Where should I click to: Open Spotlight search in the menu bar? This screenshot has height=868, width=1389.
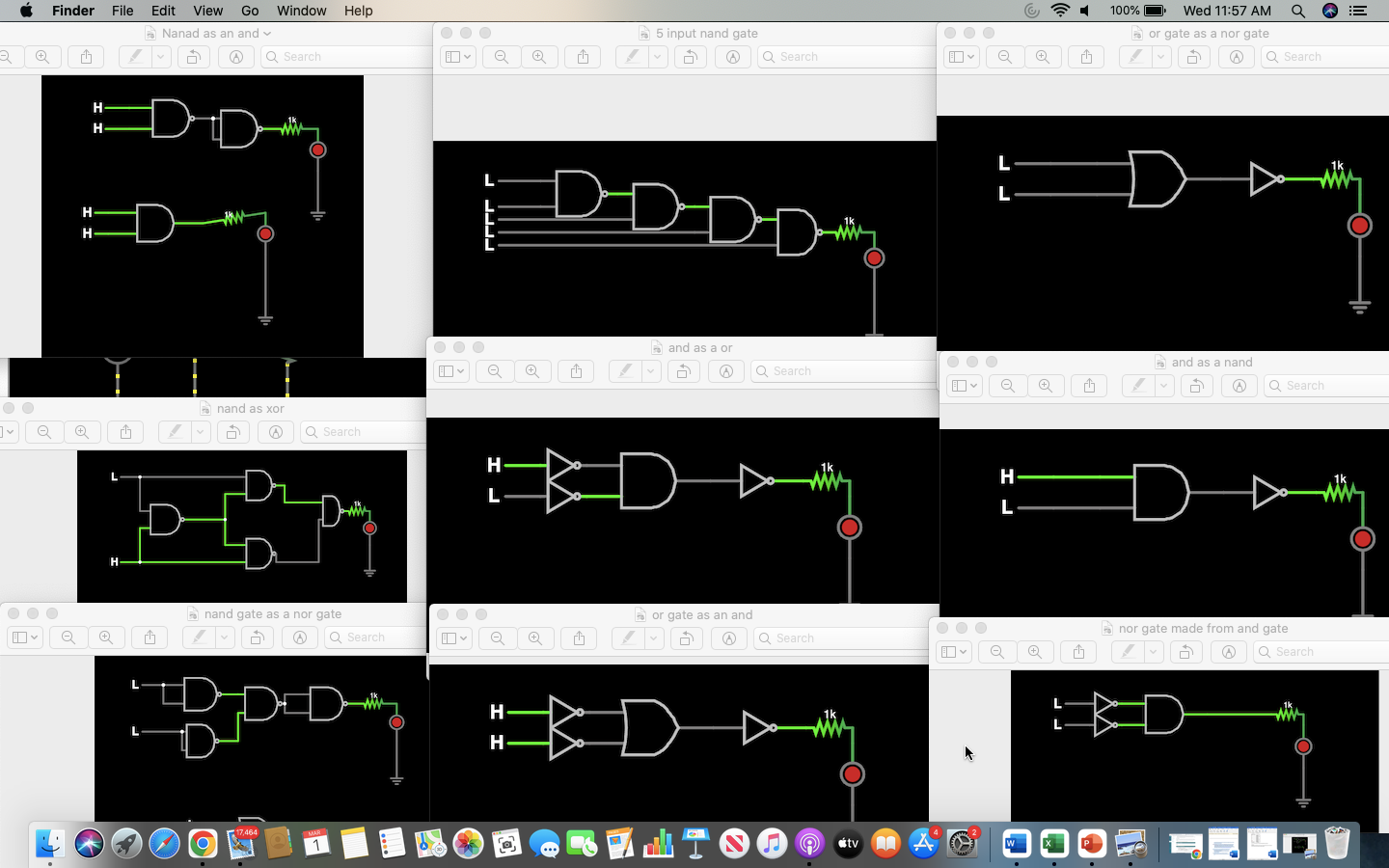point(1298,11)
